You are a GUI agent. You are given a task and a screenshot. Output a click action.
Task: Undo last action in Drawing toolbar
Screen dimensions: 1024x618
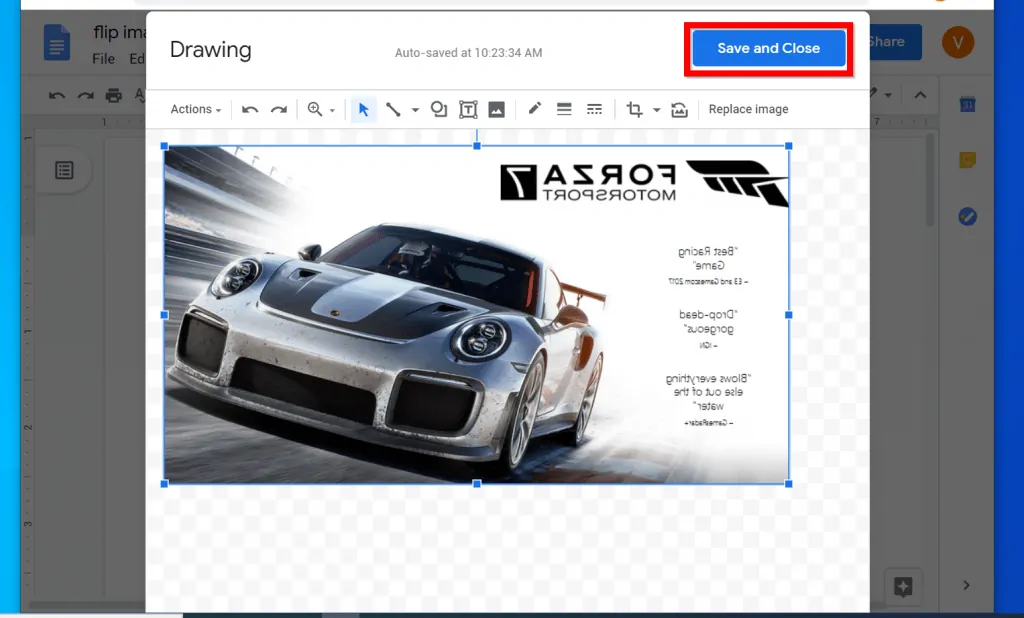tap(249, 109)
